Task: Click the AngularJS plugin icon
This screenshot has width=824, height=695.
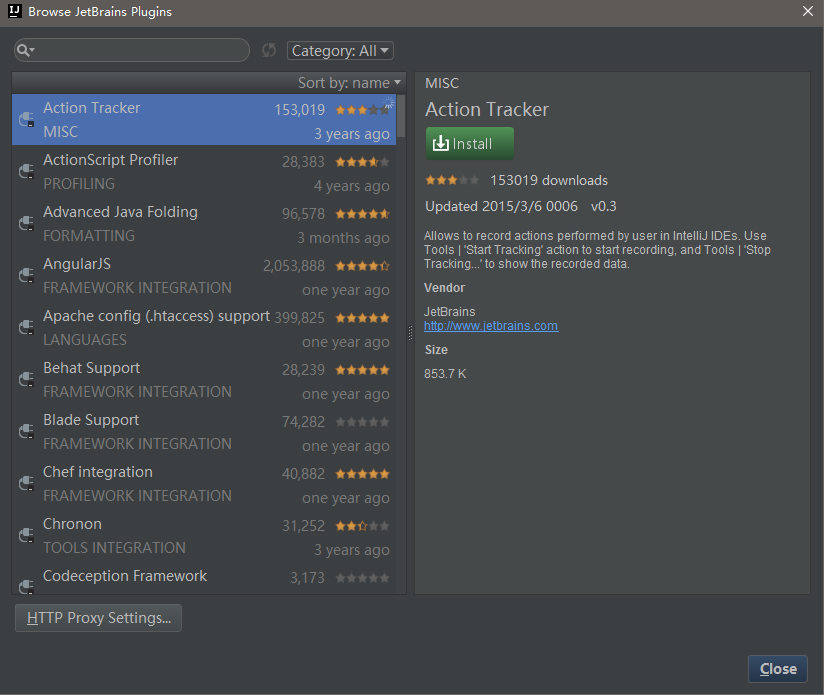Action: [27, 276]
